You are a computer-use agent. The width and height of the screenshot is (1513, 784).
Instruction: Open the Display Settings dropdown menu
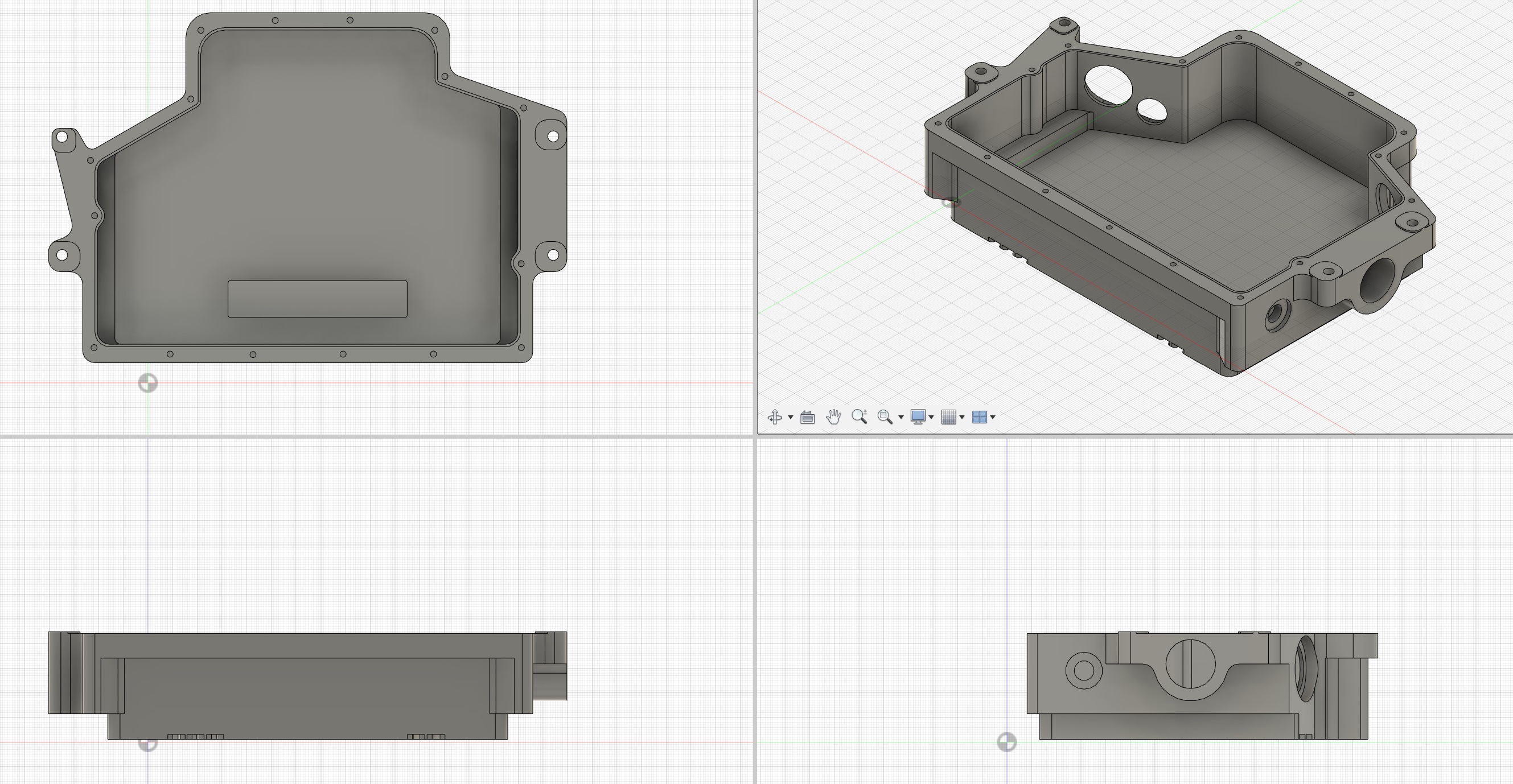click(x=932, y=418)
